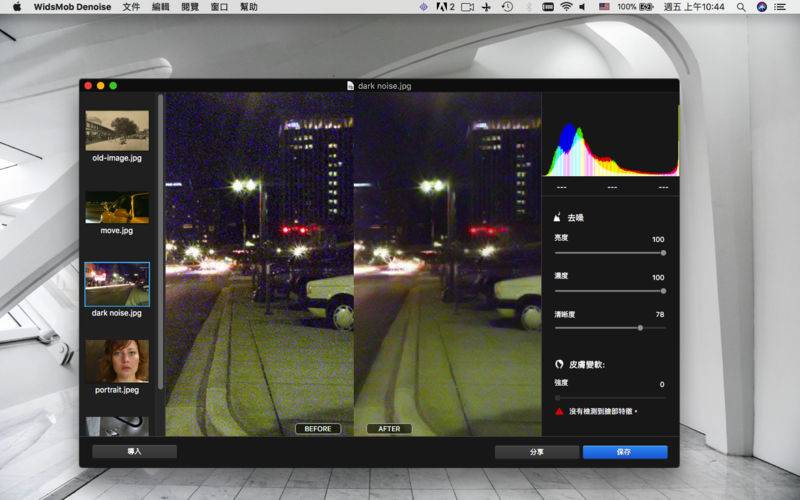Open the Apple menu
800x500 pixels.
[x=17, y=7]
